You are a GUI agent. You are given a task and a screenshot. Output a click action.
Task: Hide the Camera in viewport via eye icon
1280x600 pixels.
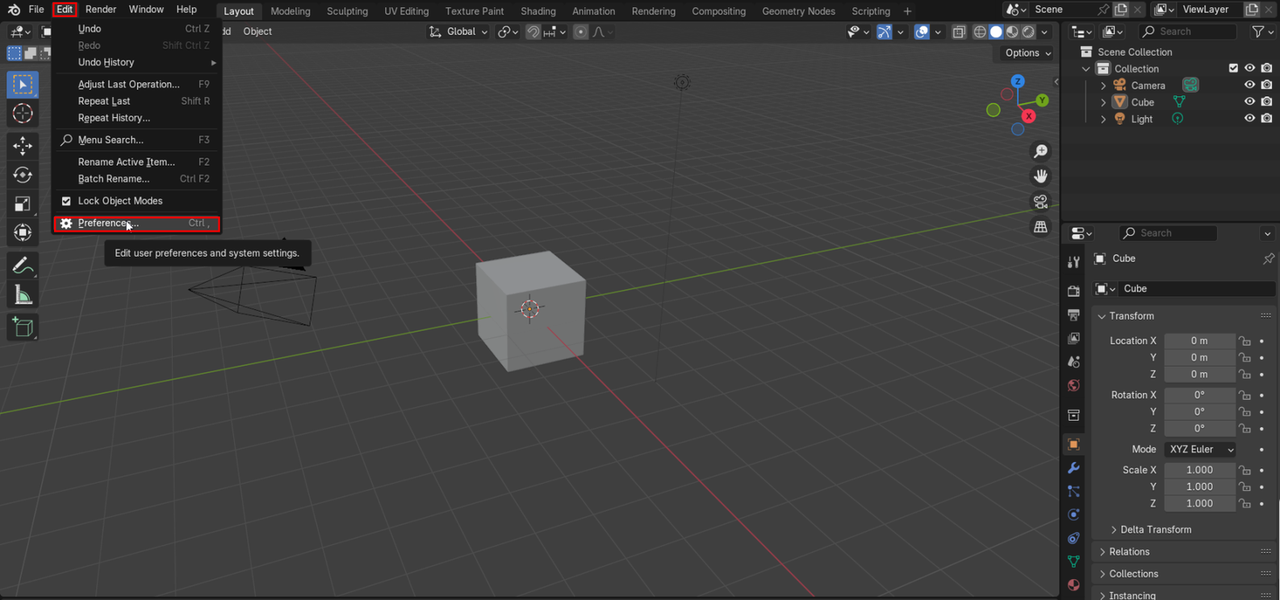tap(1249, 85)
